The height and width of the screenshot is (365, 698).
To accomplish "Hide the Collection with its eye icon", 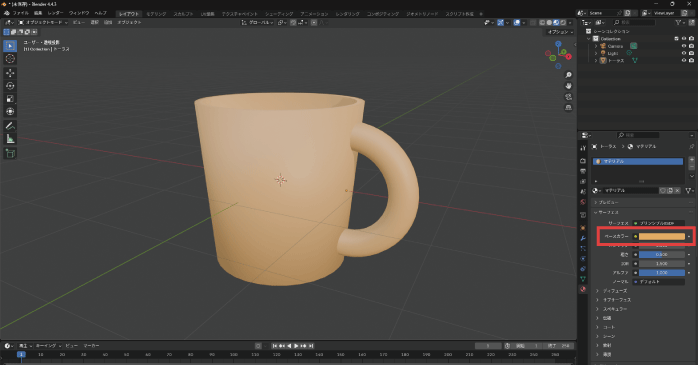I will 684,39.
